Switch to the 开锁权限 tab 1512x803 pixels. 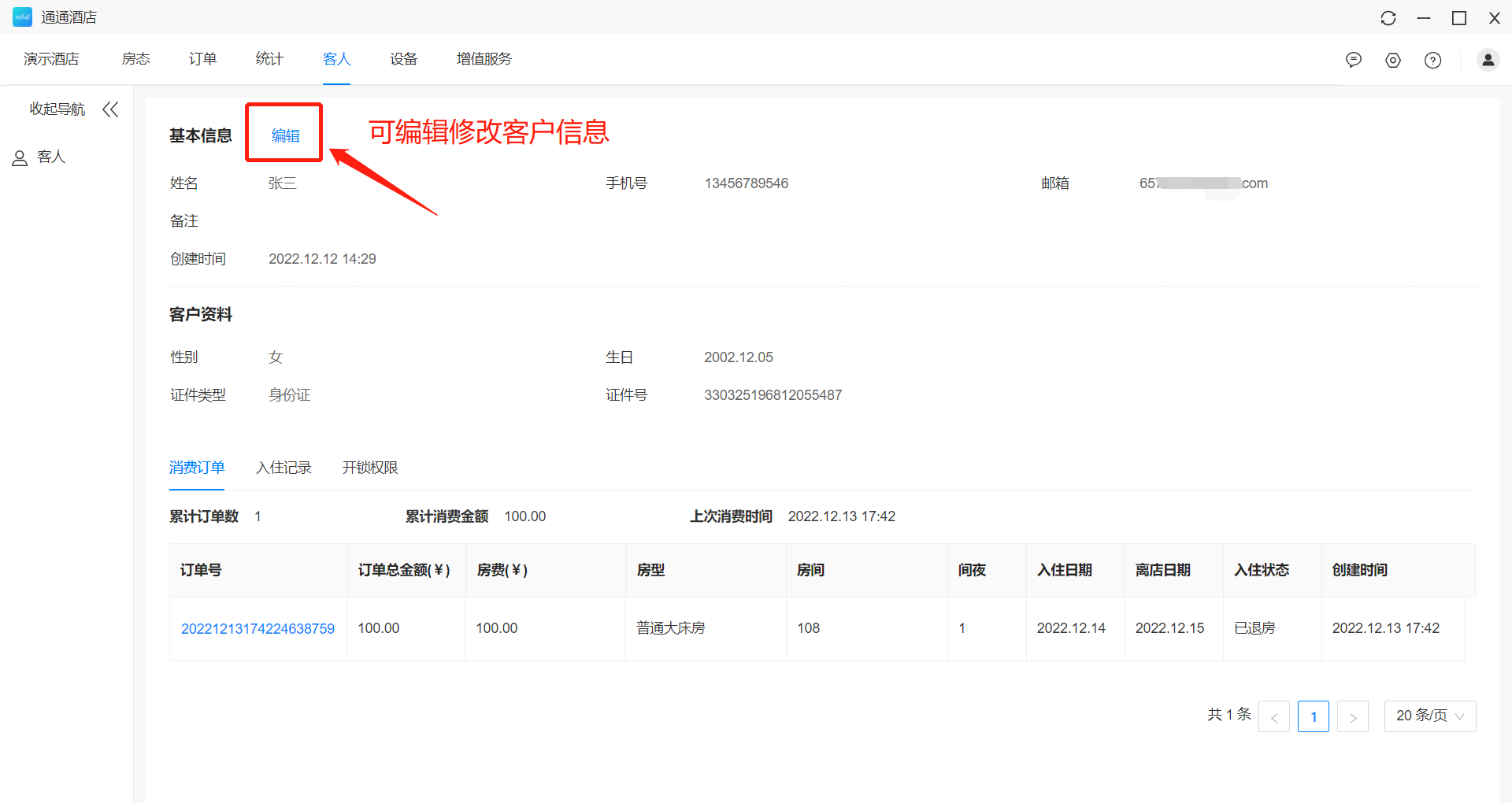370,468
